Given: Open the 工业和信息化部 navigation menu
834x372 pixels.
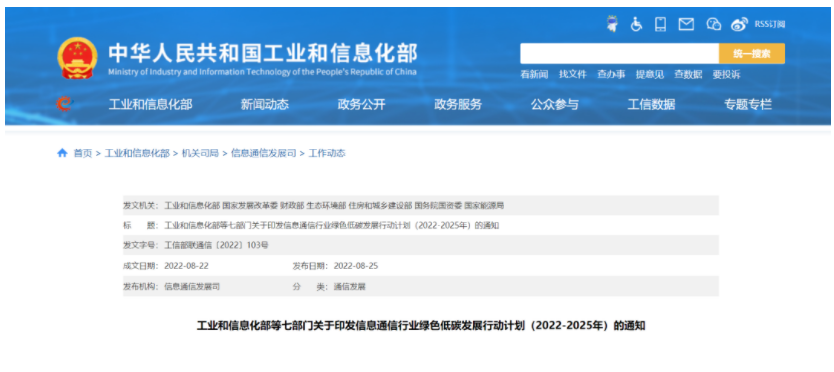Looking at the screenshot, I should pyautogui.click(x=151, y=104).
